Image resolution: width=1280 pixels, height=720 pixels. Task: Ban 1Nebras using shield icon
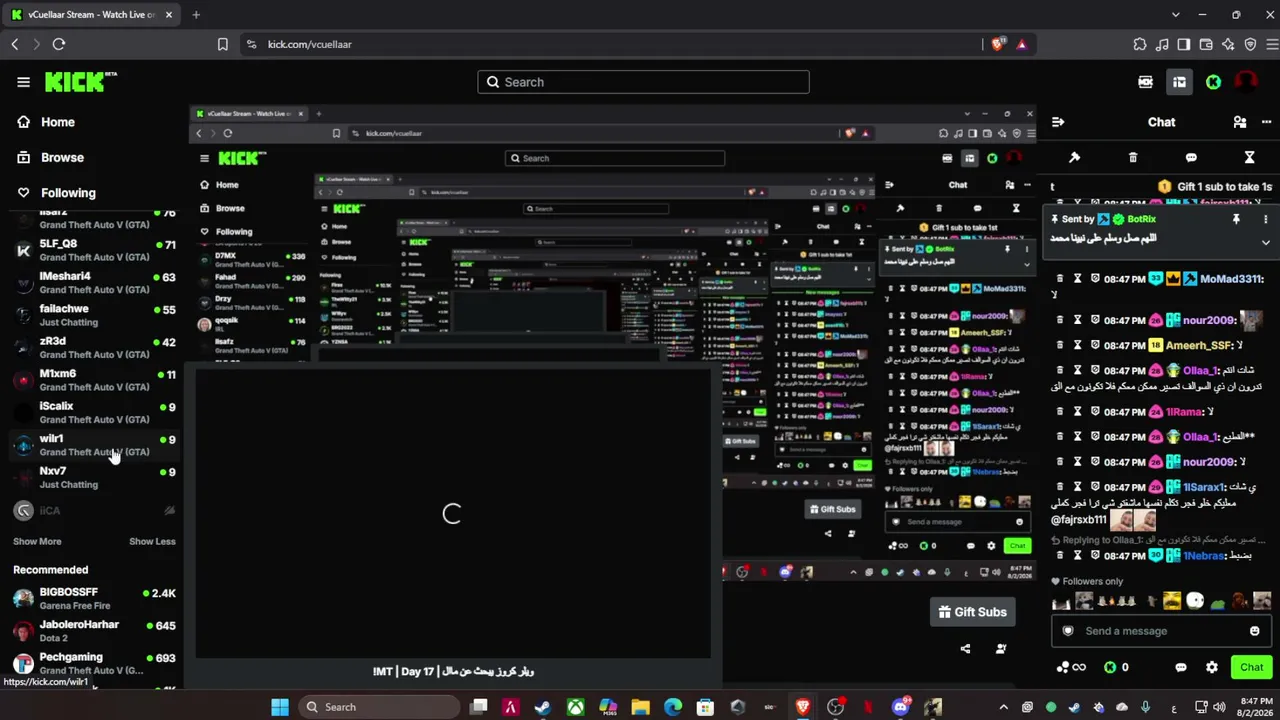pos(1095,555)
